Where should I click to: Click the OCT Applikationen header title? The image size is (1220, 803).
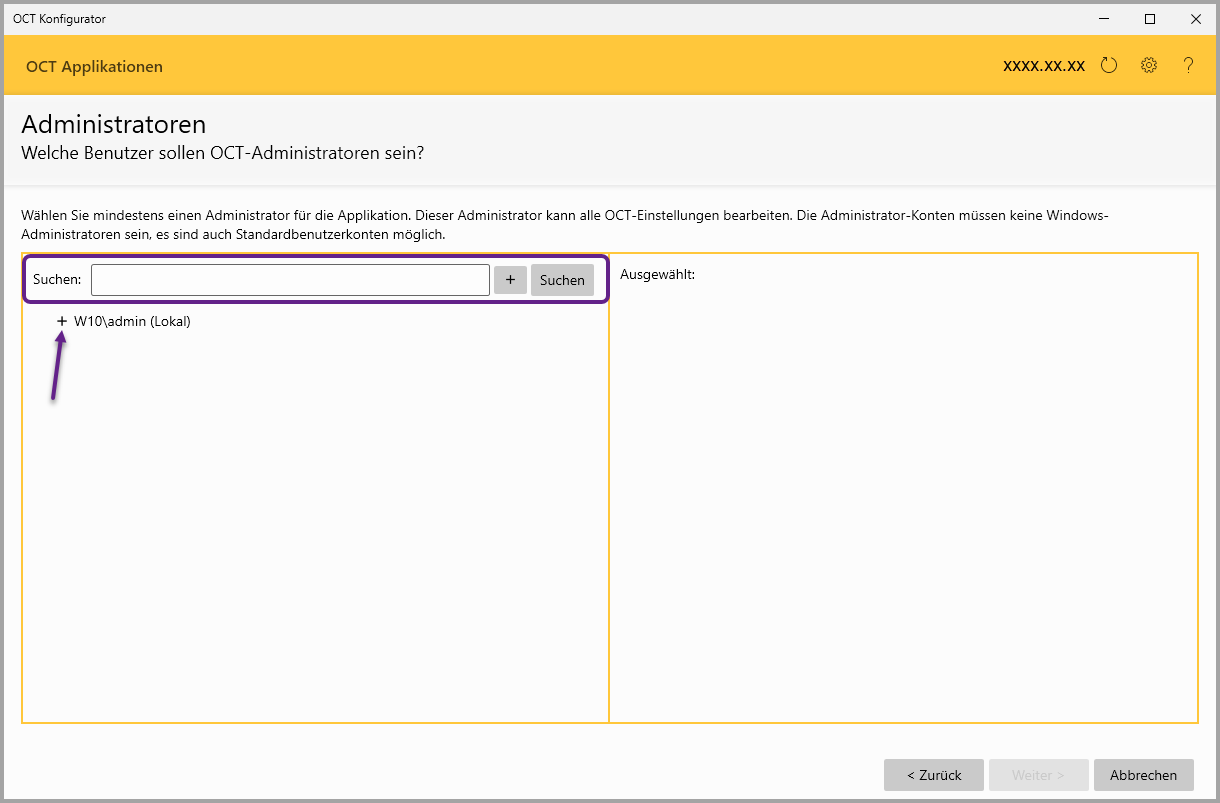coord(94,67)
